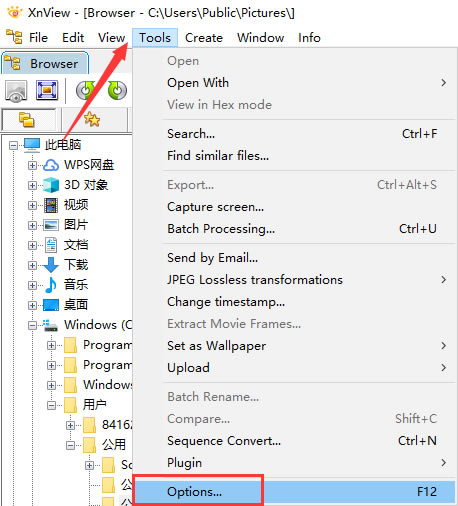The height and width of the screenshot is (506, 458).
Task: Click the rotate left green arrow icon
Action: pyautogui.click(x=86, y=90)
